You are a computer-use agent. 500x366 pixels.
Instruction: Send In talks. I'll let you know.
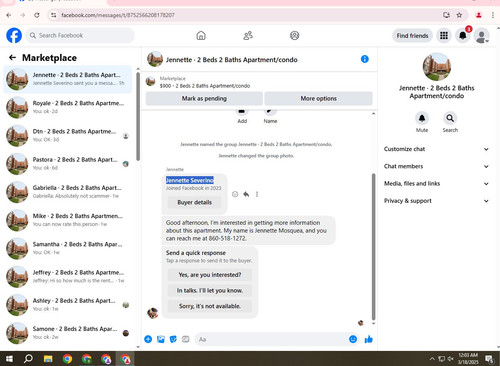[210, 290]
